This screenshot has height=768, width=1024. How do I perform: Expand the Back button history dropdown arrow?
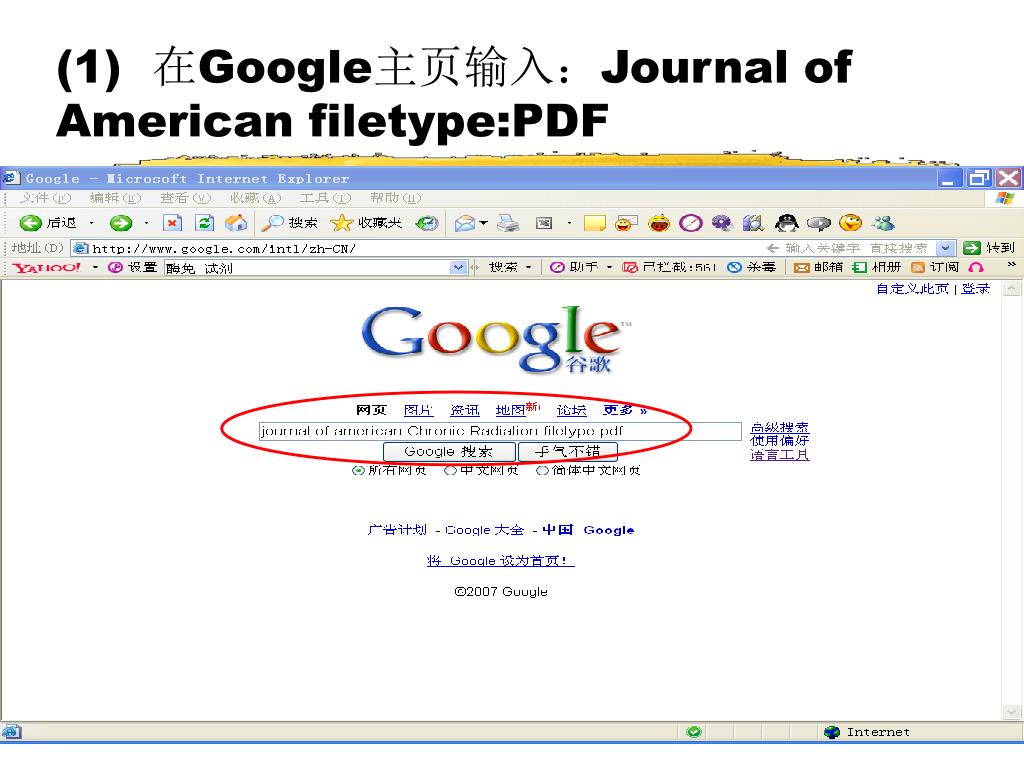91,223
